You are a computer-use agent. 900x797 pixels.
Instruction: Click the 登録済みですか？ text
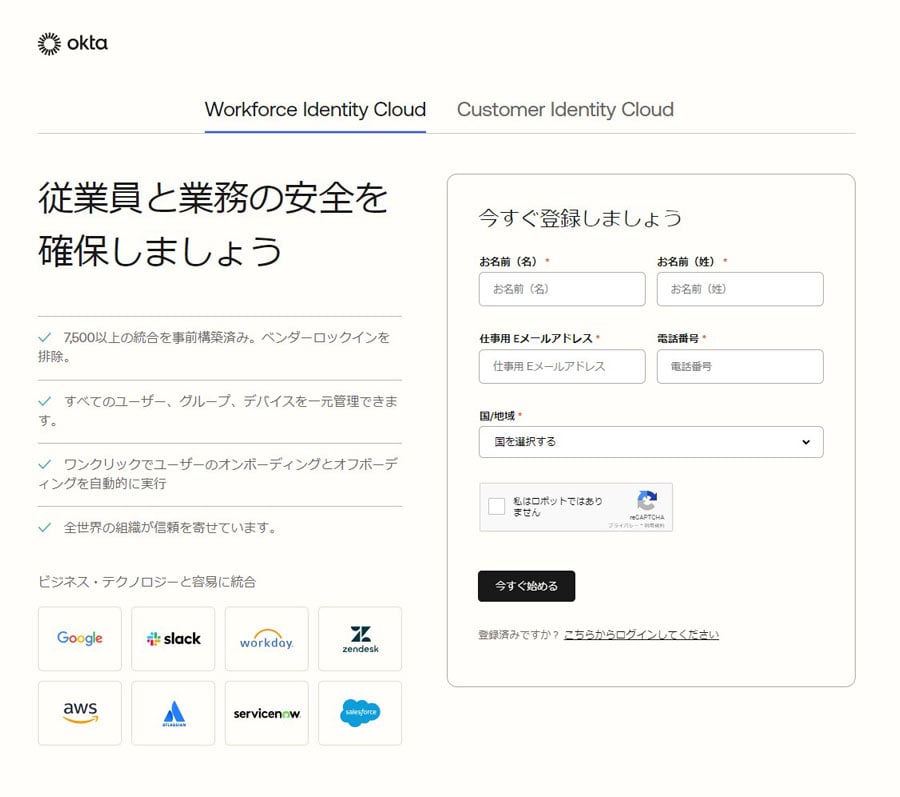coord(518,635)
